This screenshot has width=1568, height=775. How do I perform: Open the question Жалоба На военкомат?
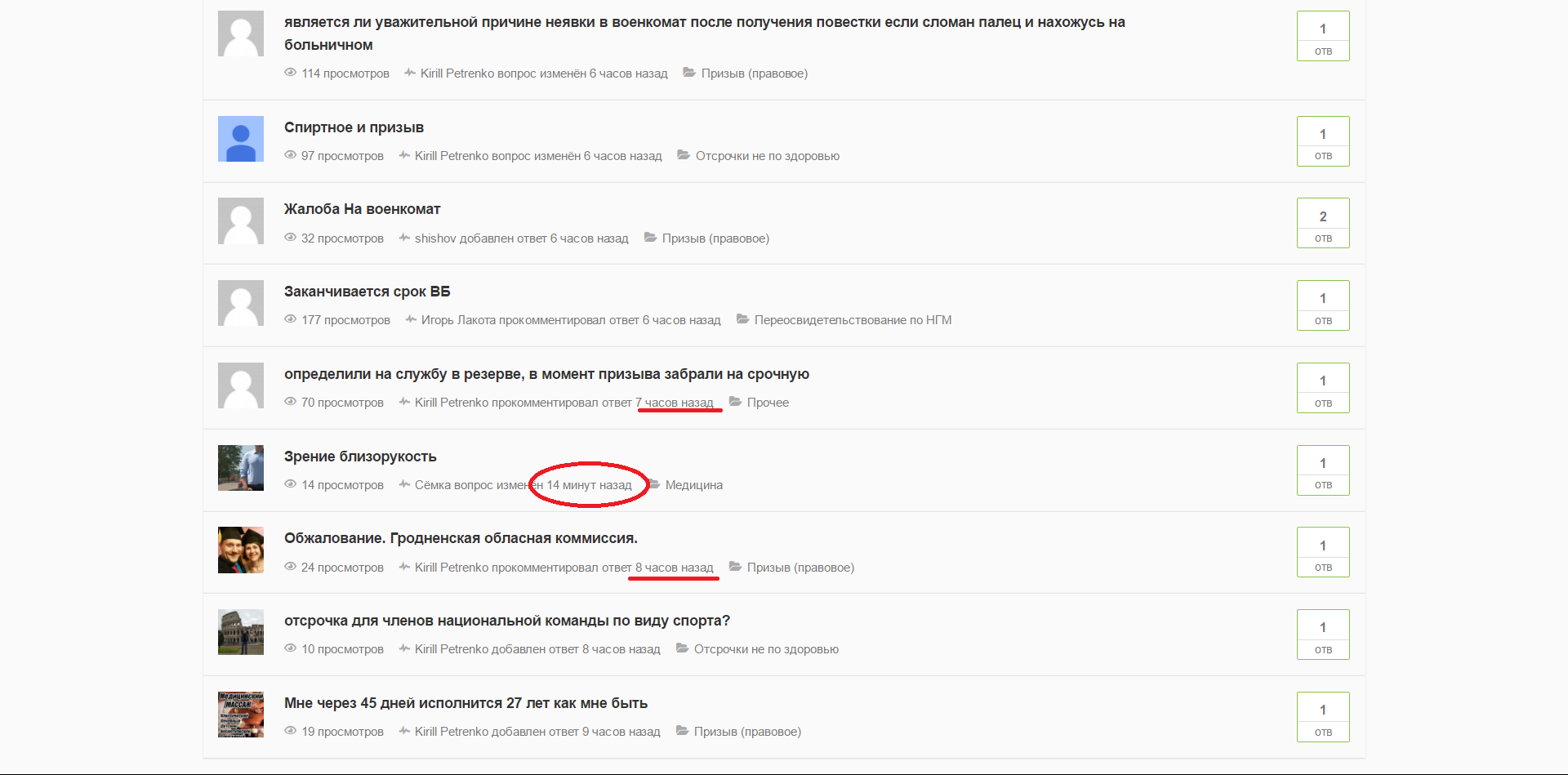coord(362,209)
